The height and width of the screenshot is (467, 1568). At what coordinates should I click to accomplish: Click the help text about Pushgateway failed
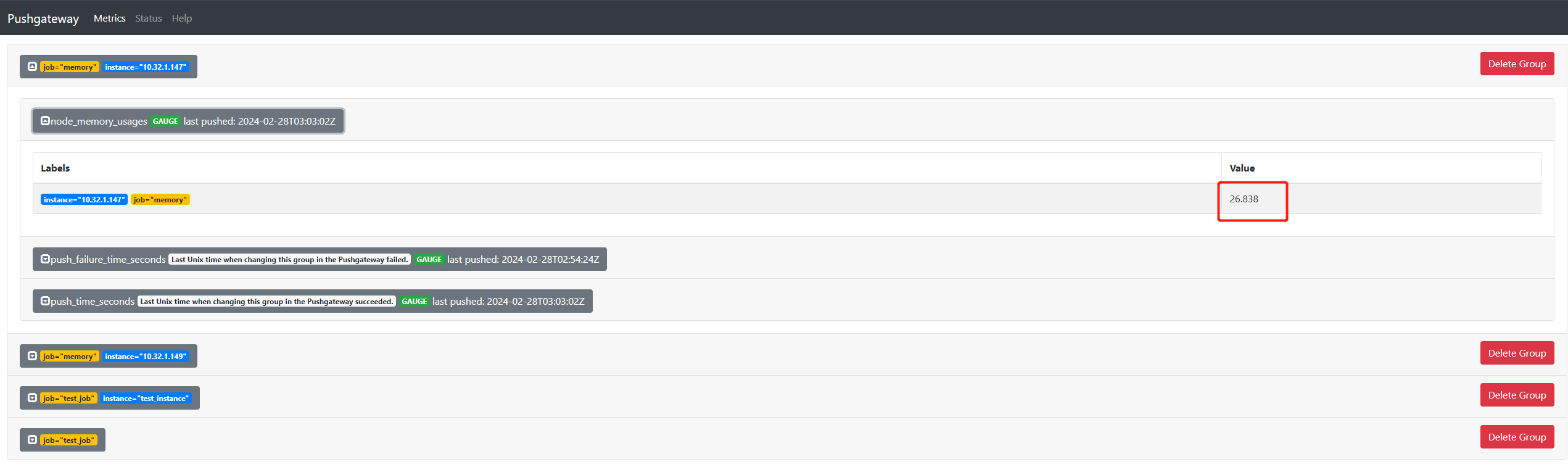pyautogui.click(x=290, y=260)
